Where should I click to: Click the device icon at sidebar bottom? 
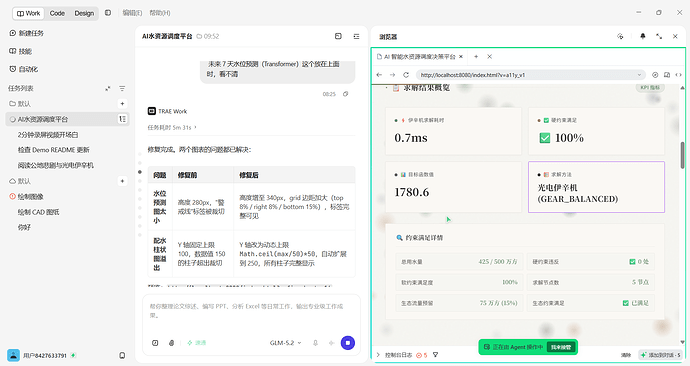(x=122, y=355)
